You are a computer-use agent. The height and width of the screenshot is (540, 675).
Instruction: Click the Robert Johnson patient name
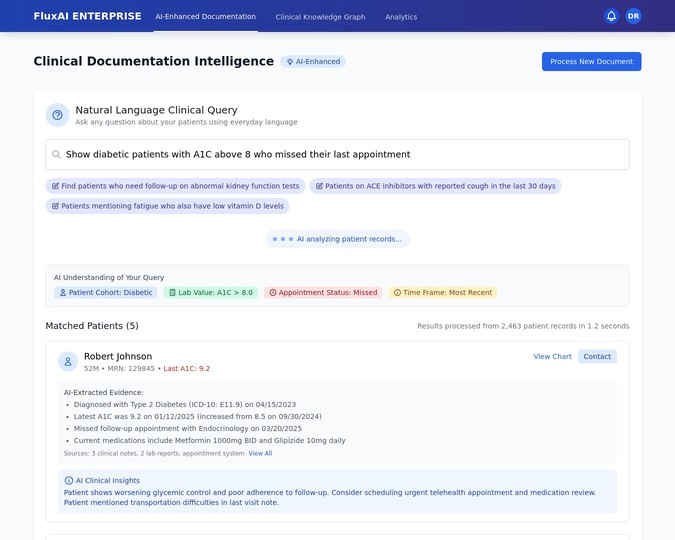[118, 356]
